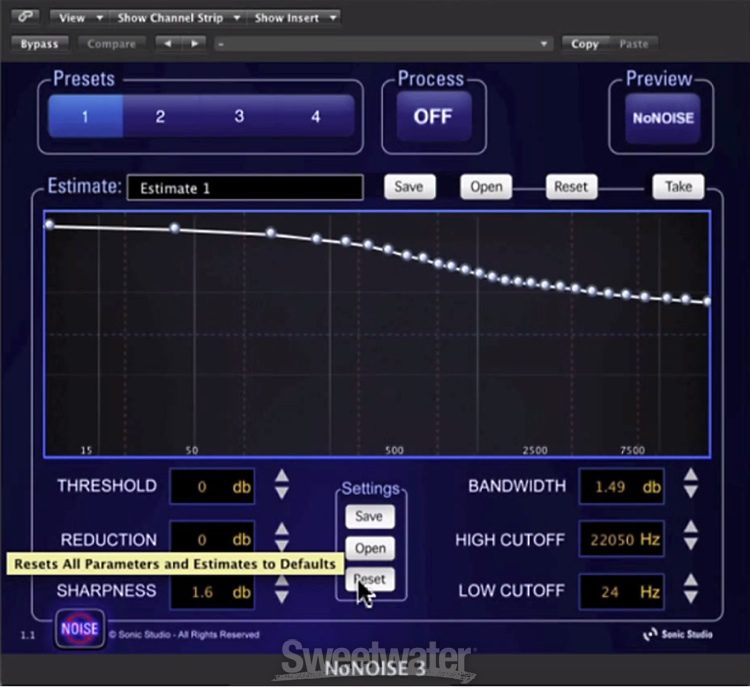
Task: Toggle the Process OFF button
Action: click(433, 116)
